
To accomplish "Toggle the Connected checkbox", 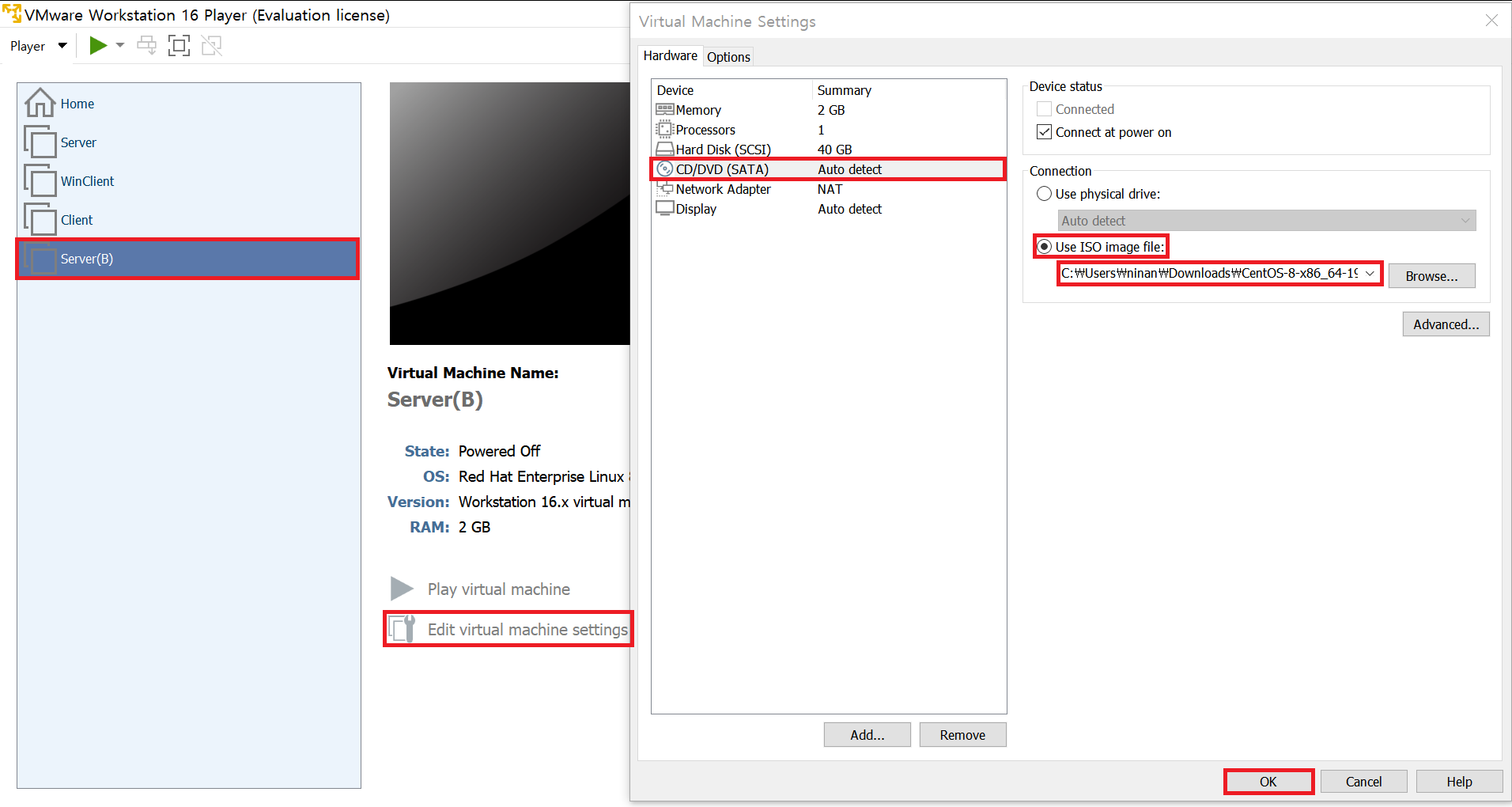I will tap(1044, 109).
